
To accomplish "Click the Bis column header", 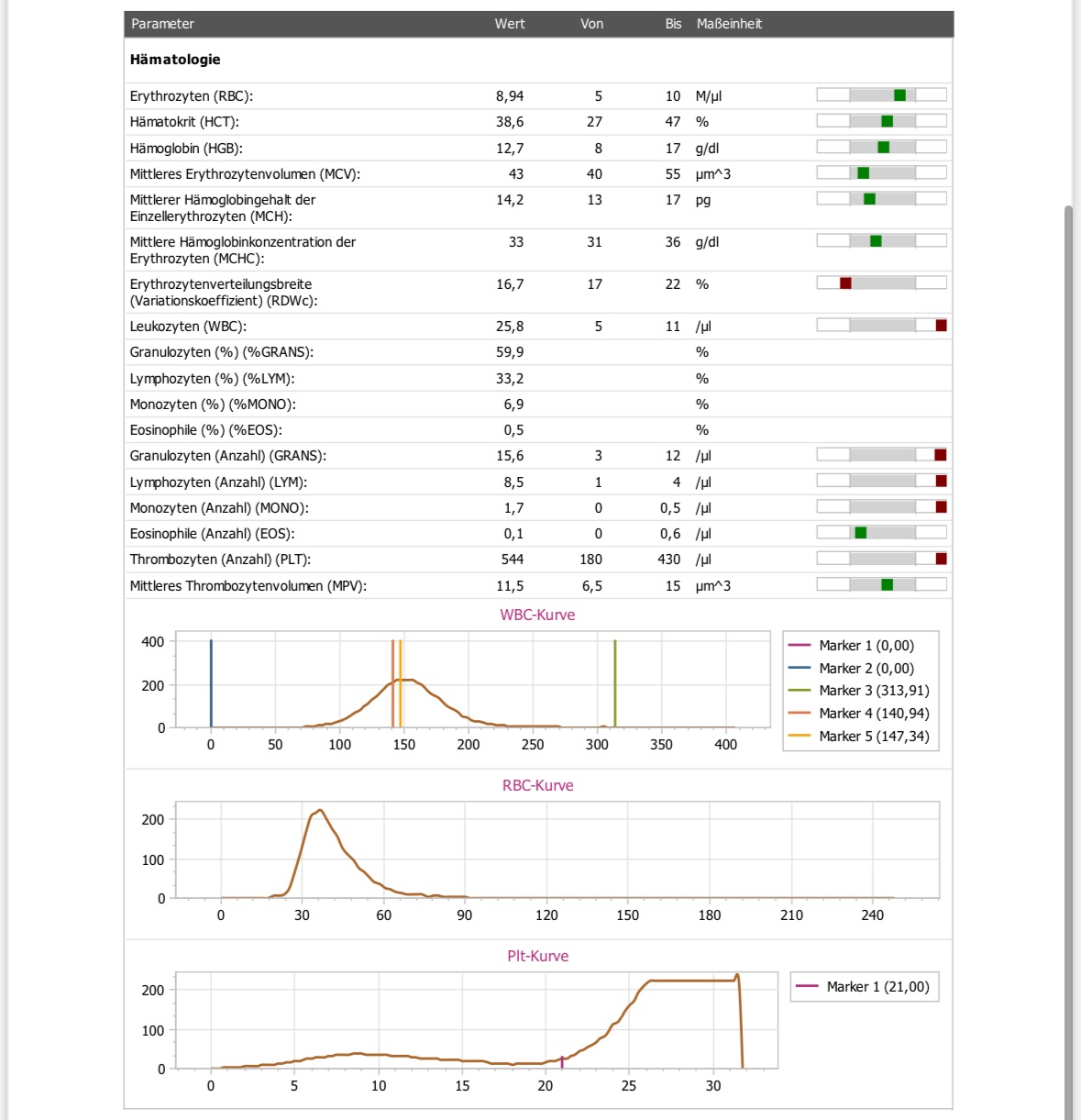I will coord(673,24).
